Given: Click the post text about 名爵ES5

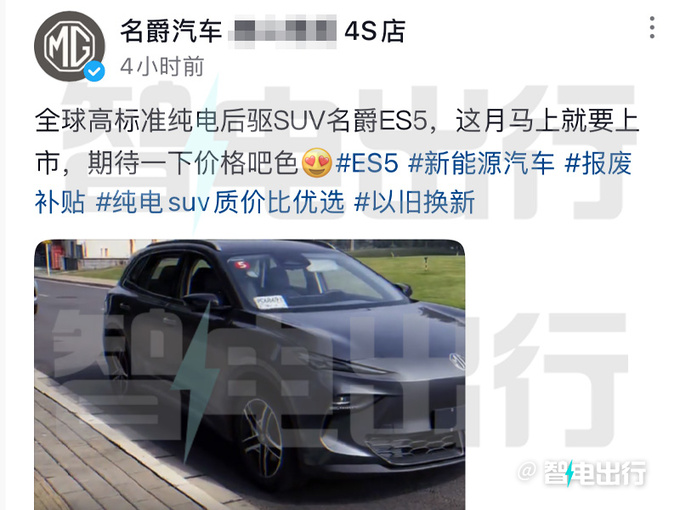Looking at the screenshot, I should tap(337, 141).
